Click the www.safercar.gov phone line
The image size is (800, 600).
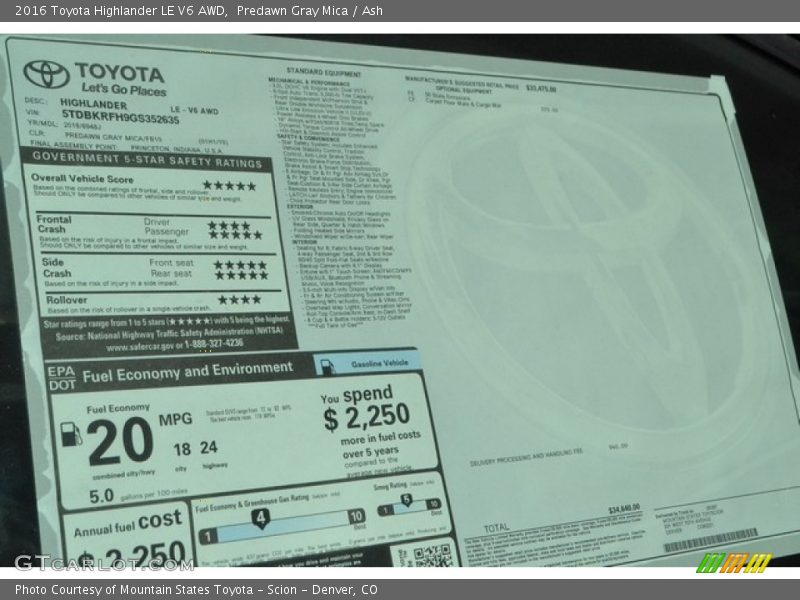(x=175, y=345)
